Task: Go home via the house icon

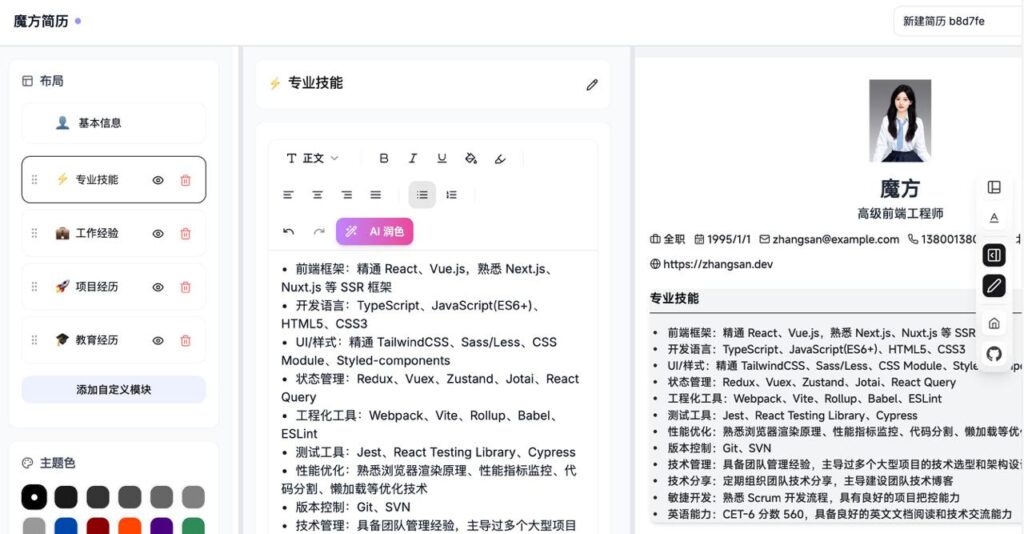Action: click(x=994, y=323)
